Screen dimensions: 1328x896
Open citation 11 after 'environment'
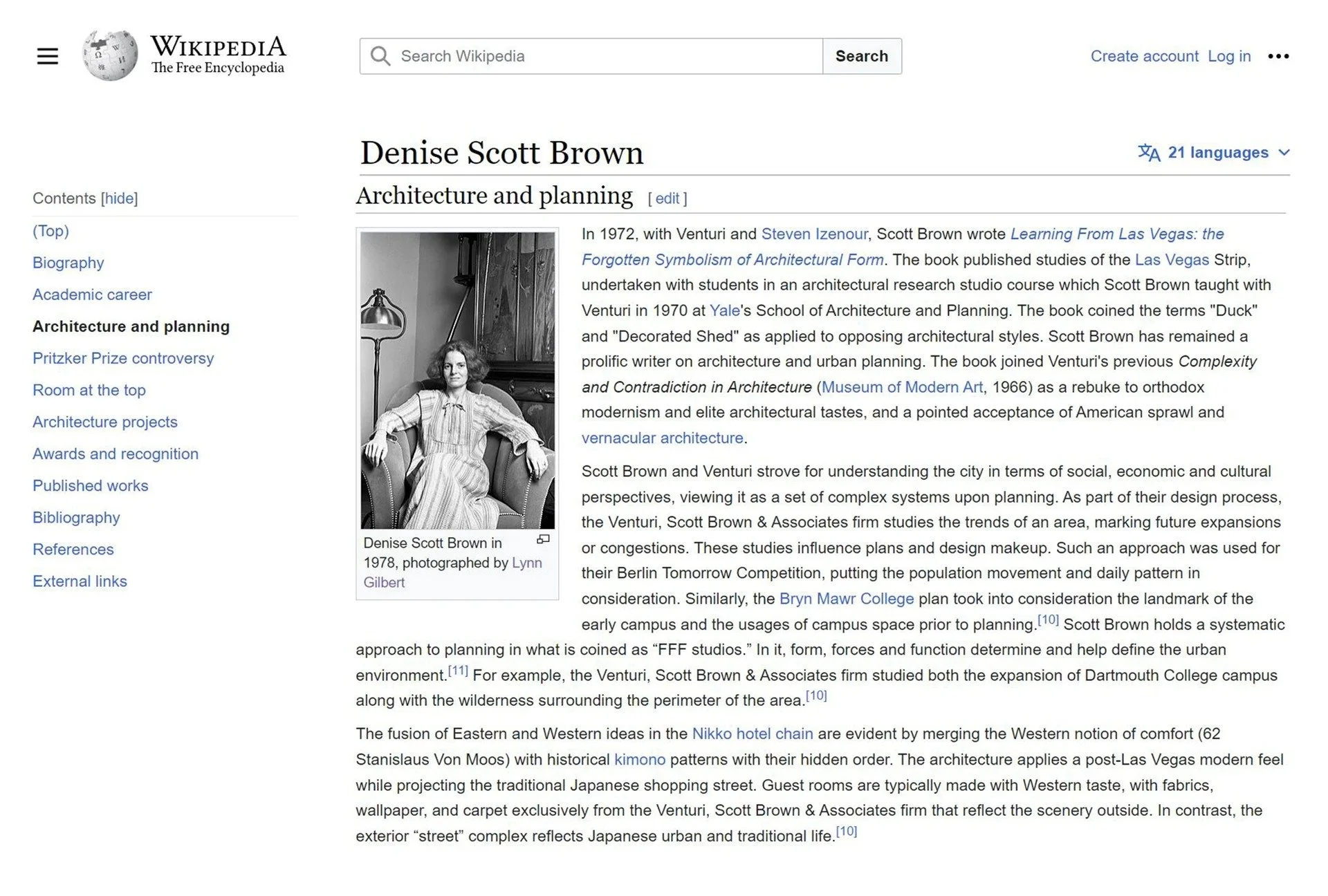click(x=458, y=670)
